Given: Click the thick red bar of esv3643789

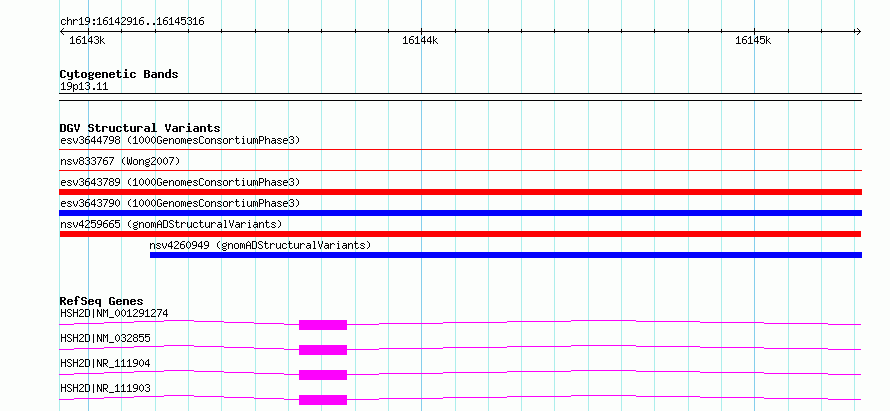Looking at the screenshot, I should [x=460, y=192].
